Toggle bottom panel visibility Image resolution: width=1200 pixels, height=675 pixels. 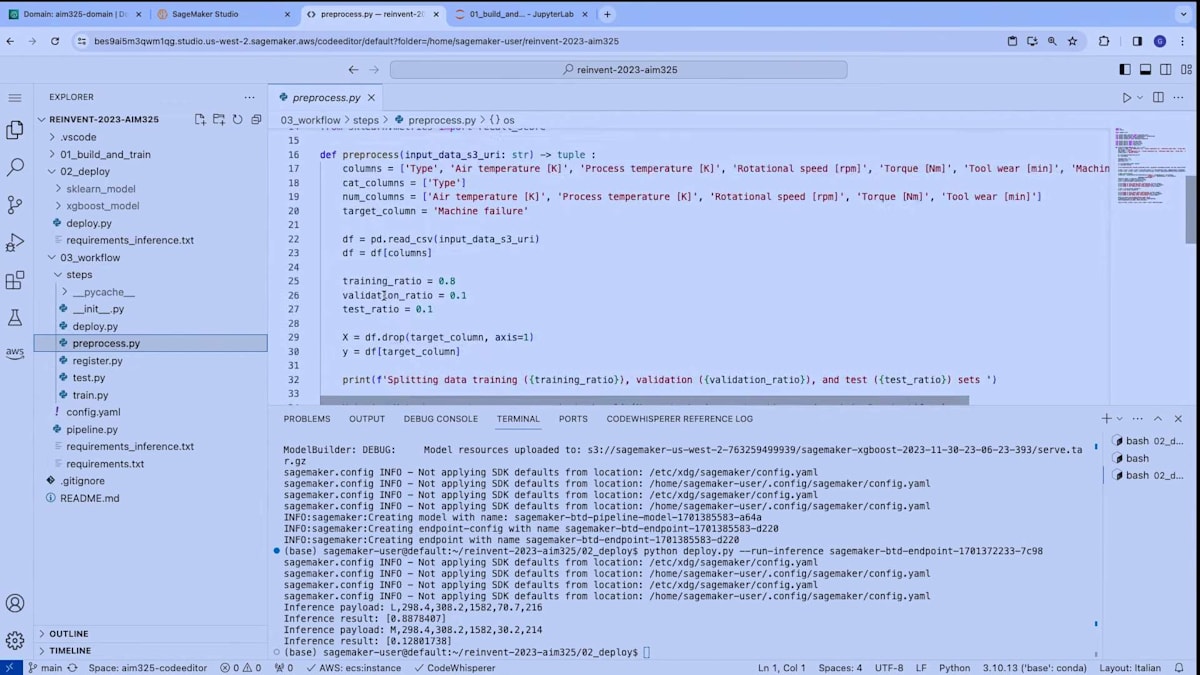click(1145, 70)
